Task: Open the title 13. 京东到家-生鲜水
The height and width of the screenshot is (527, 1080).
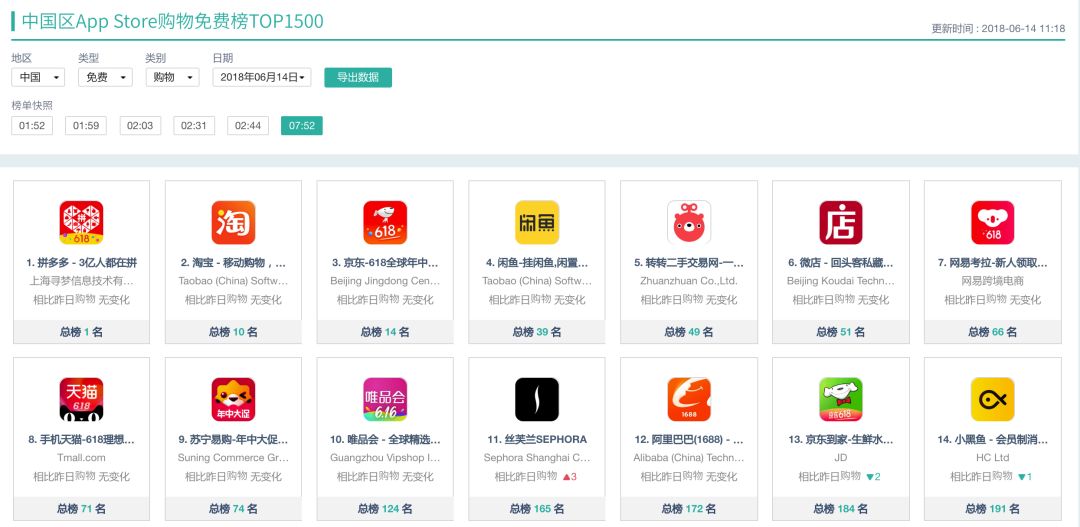Action: (x=840, y=440)
